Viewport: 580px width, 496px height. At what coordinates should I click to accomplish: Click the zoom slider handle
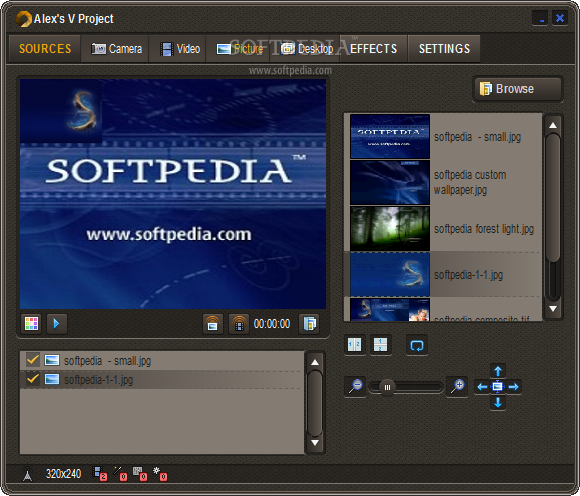(x=387, y=387)
